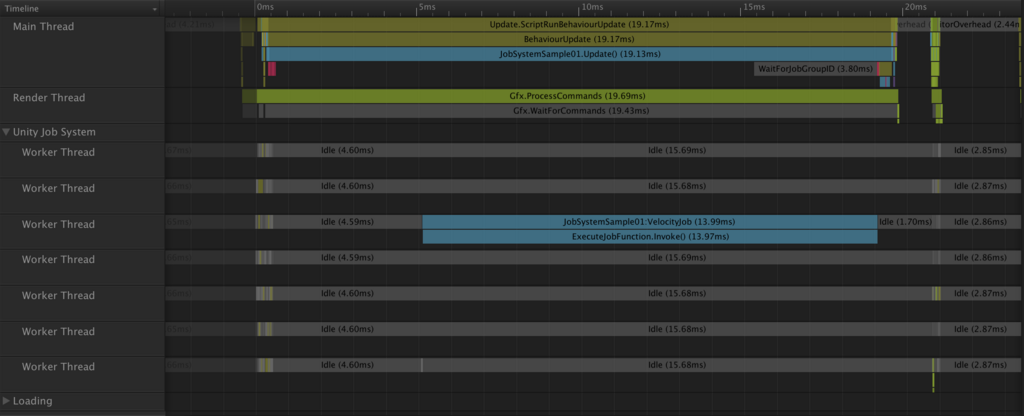Viewport: 1024px width, 416px height.
Task: Click the WaitForJobGroupID (3.80ms) sample
Action: (x=815, y=69)
